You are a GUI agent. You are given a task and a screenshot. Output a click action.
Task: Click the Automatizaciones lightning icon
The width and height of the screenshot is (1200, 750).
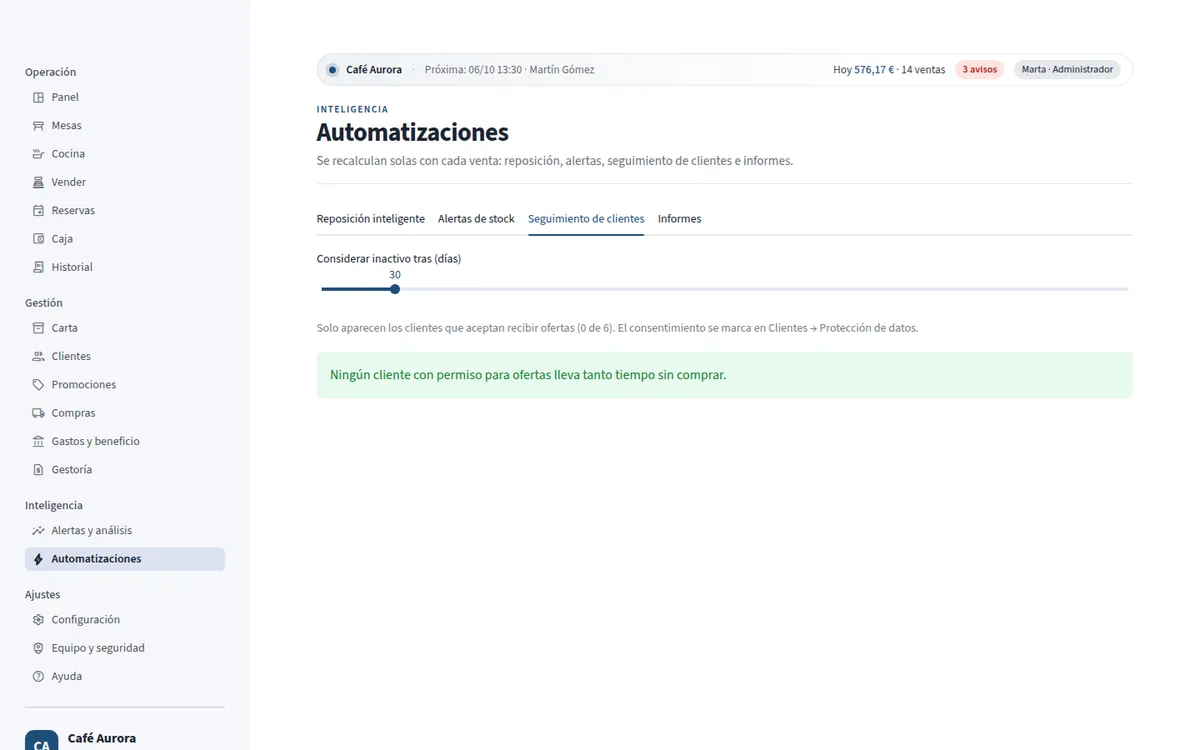[x=38, y=559]
